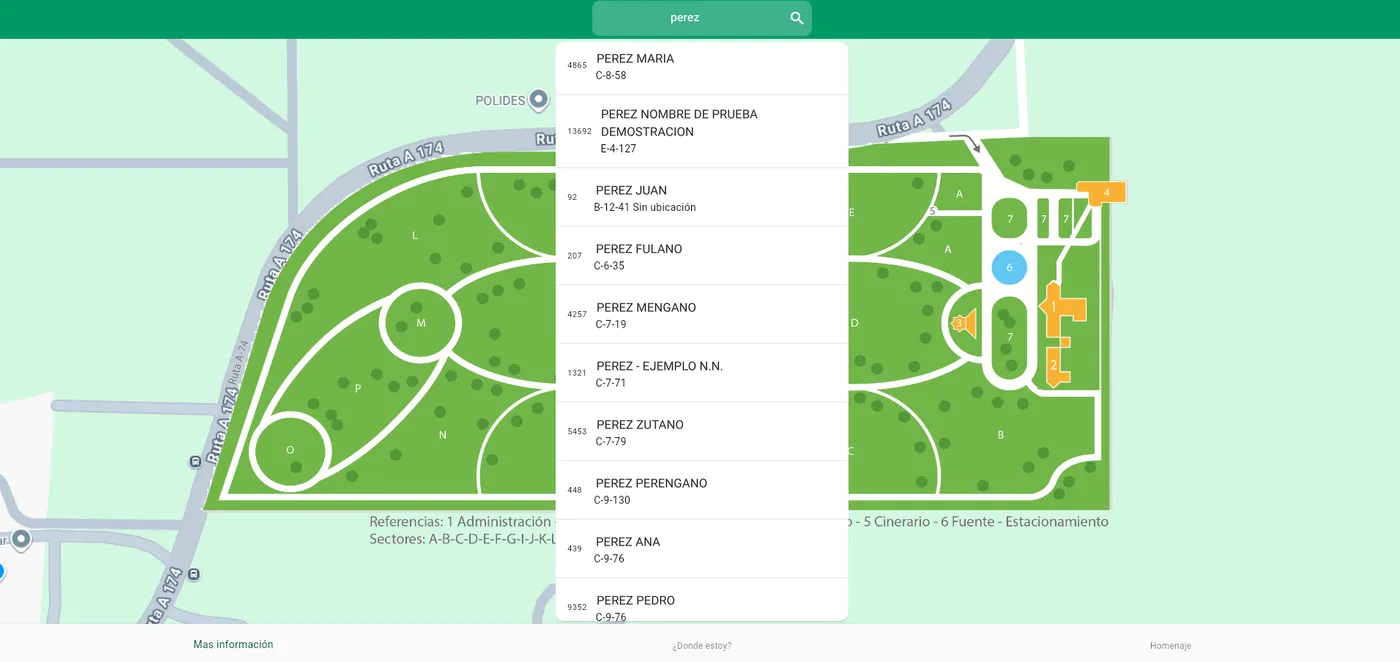Open the Mas información link

coord(233,645)
